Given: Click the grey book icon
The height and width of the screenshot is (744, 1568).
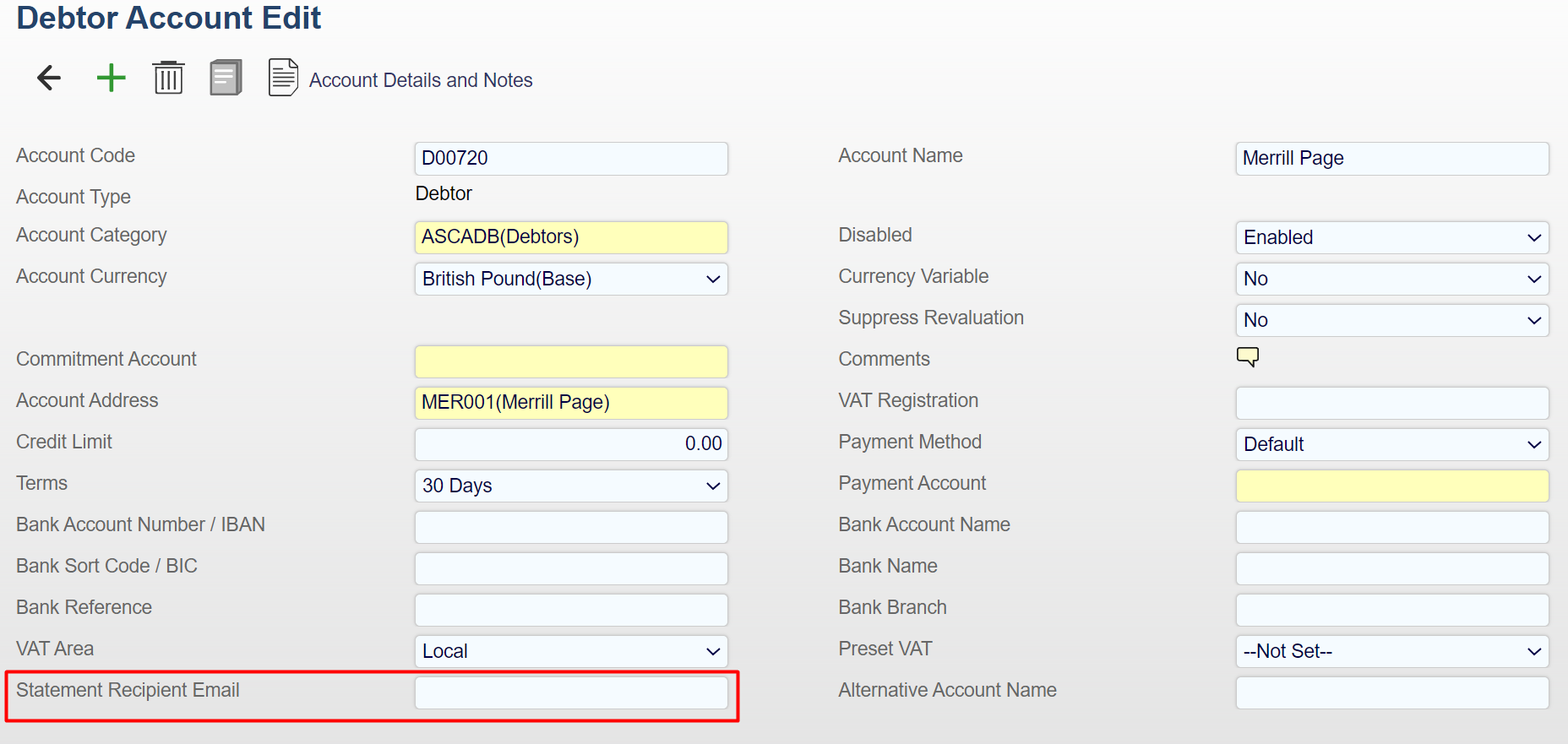Looking at the screenshot, I should 226,78.
